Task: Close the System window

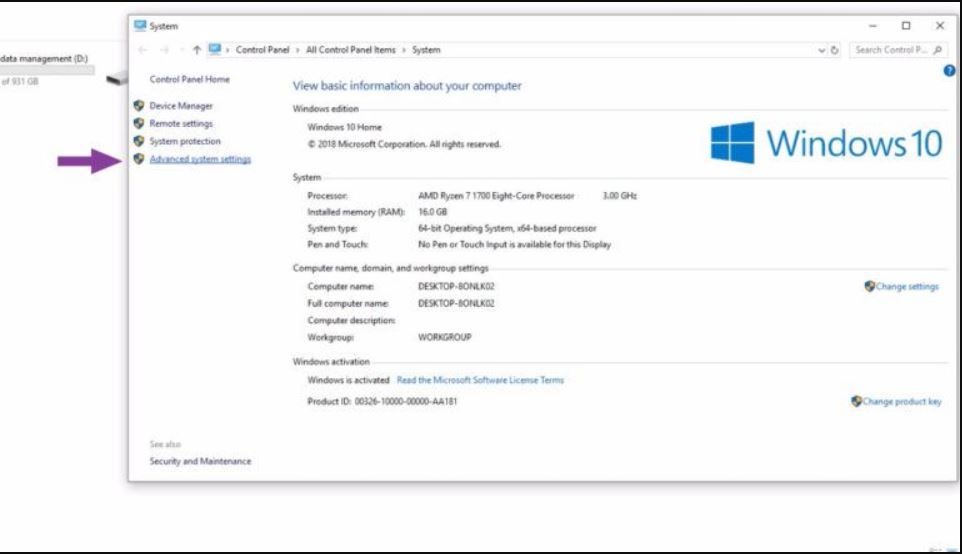Action: pos(940,26)
